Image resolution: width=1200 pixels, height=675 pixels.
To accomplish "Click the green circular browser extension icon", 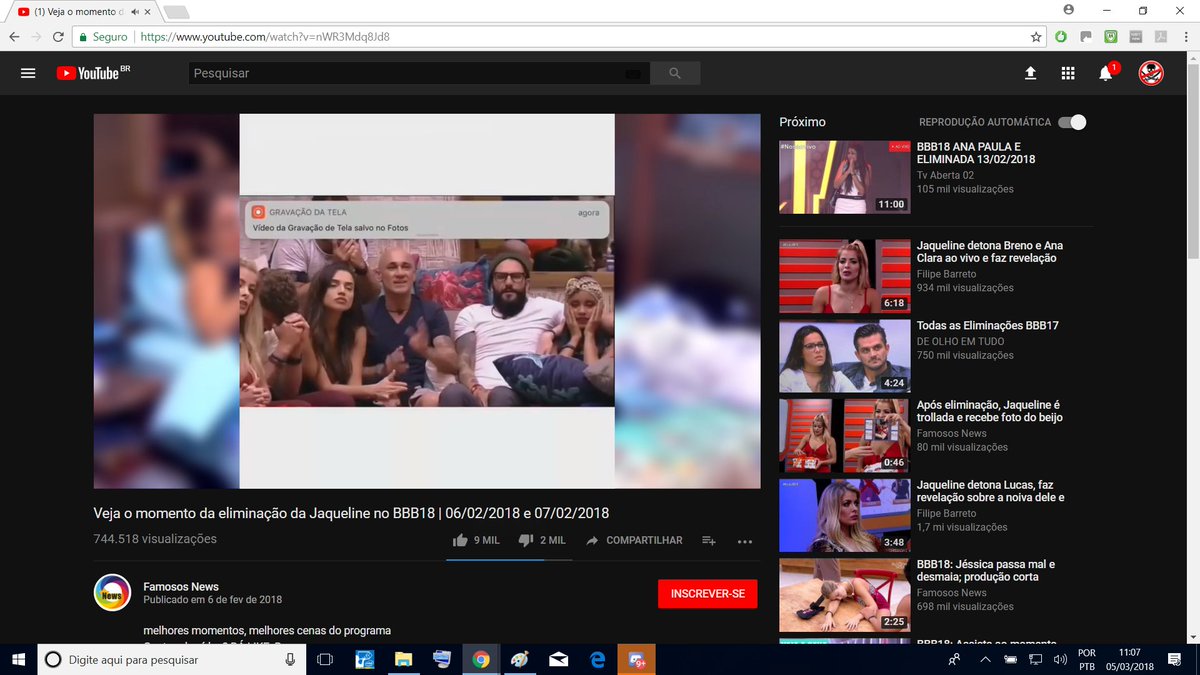I will pos(1061,37).
